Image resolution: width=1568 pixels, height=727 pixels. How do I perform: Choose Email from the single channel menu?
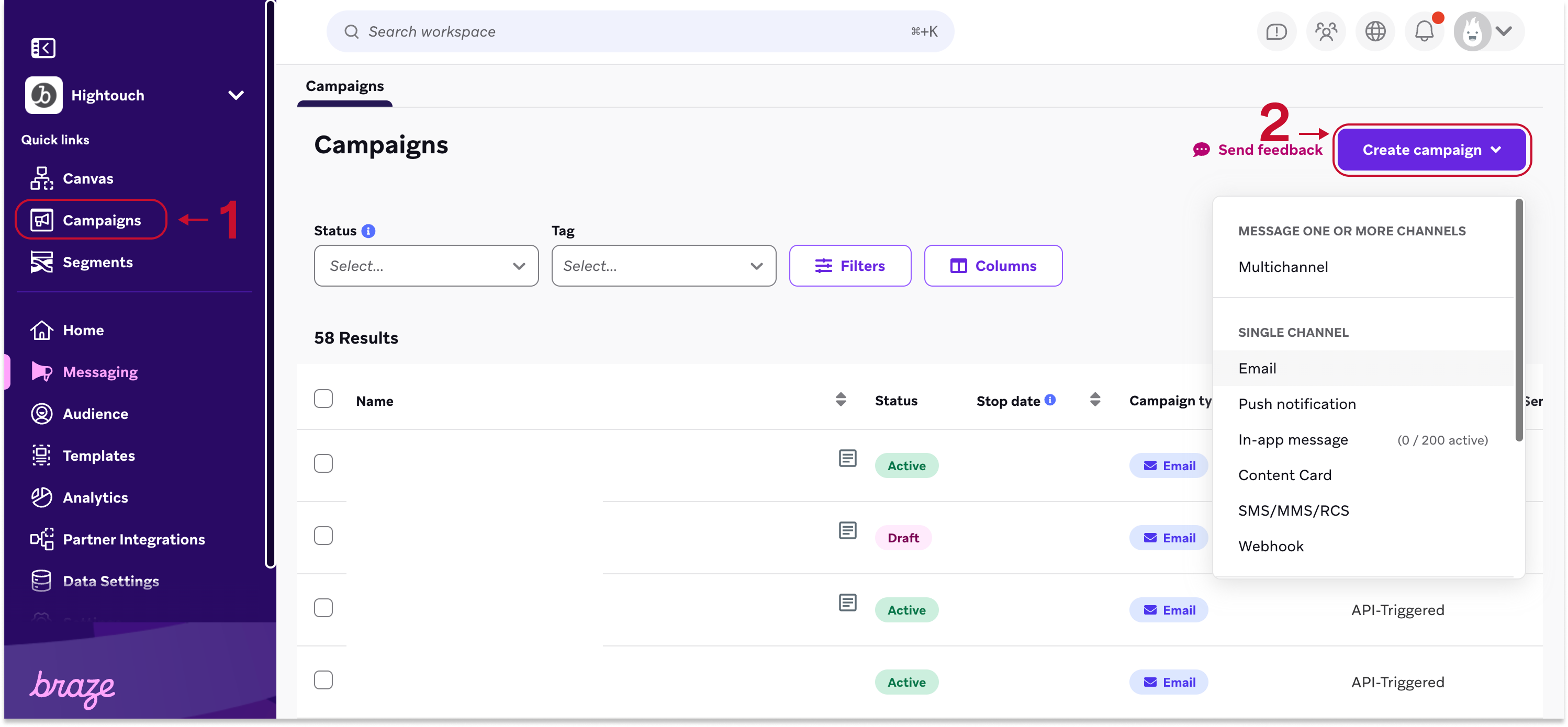[x=1257, y=368]
